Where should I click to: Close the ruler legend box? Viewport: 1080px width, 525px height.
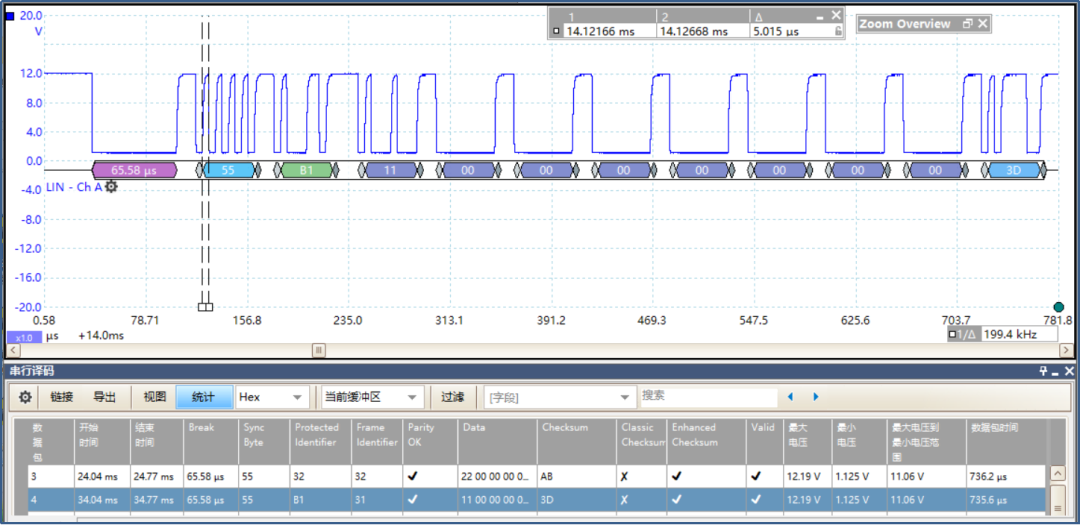coord(836,14)
